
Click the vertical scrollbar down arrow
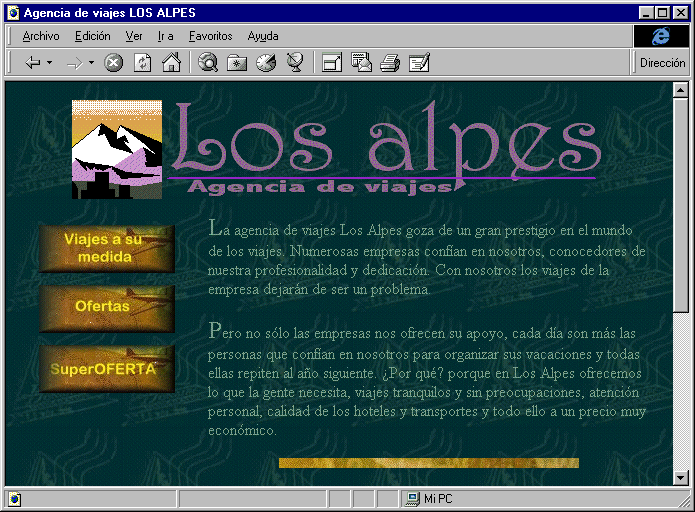point(681,477)
